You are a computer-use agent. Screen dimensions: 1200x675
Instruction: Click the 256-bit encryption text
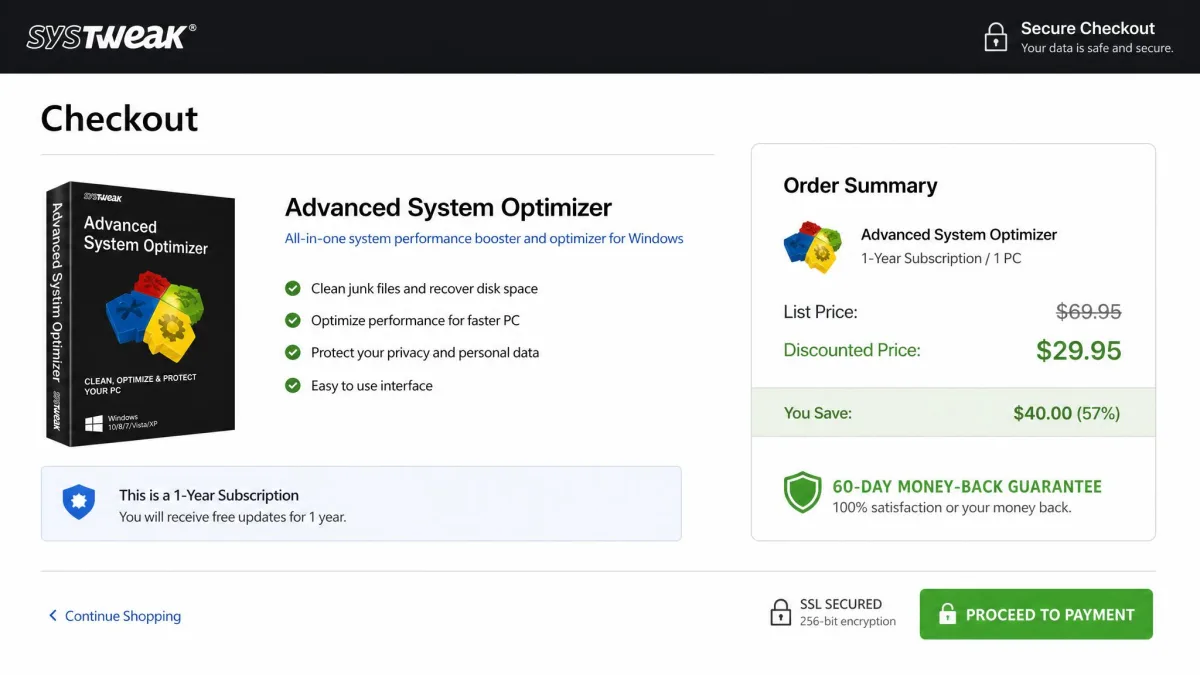tap(848, 622)
